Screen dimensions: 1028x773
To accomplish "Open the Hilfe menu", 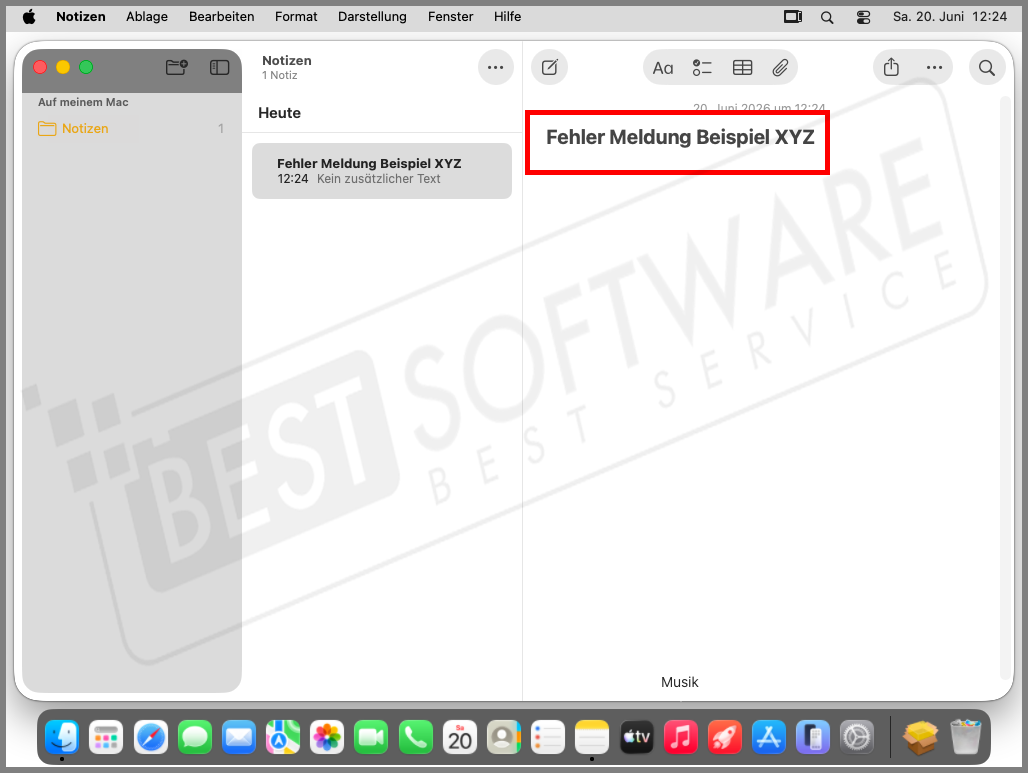I will (507, 16).
